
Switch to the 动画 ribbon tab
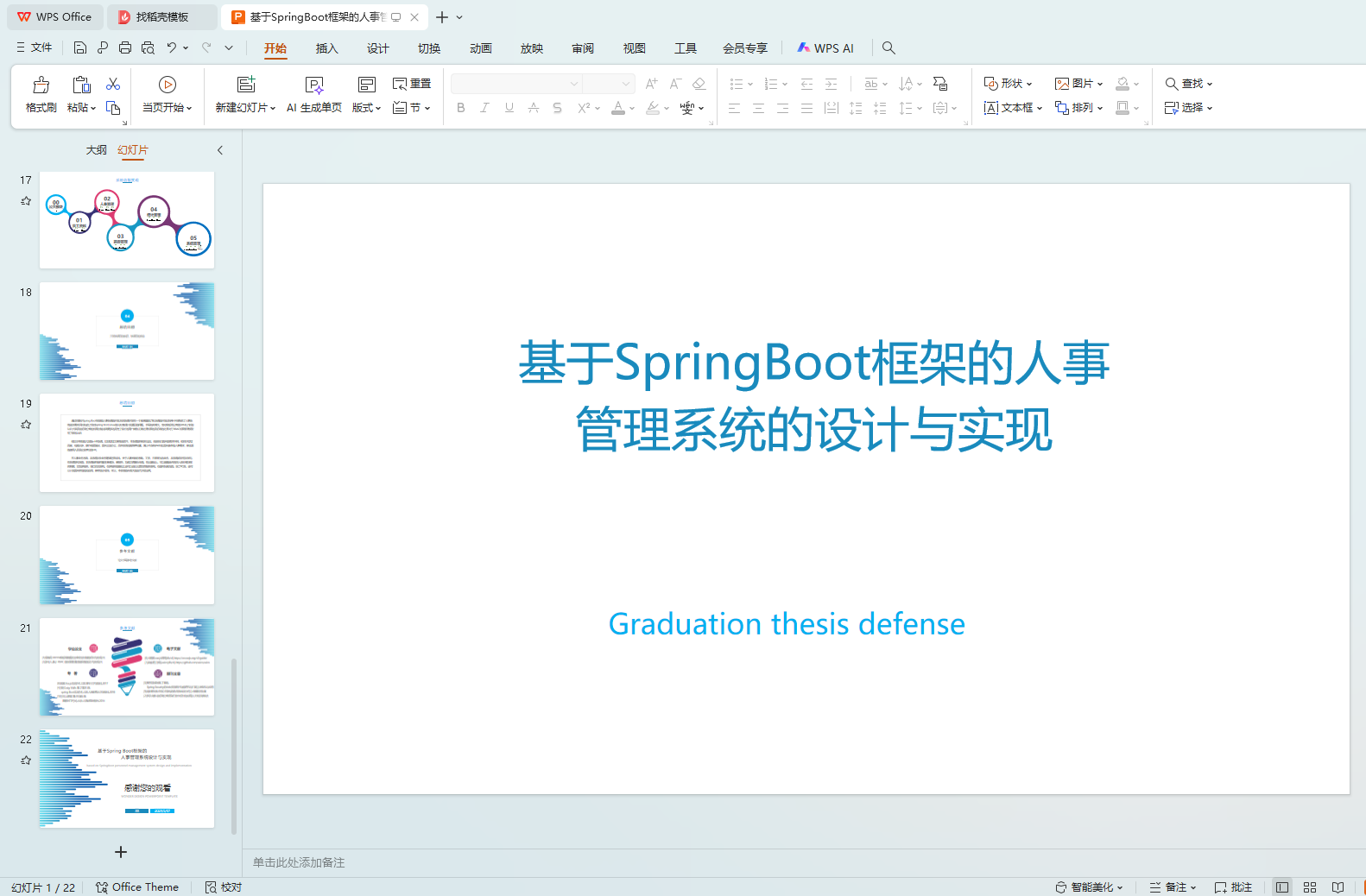point(480,48)
